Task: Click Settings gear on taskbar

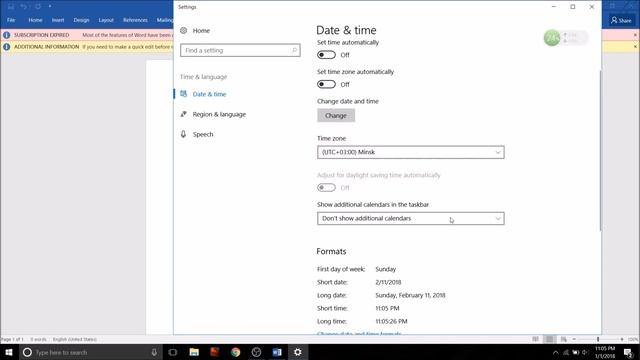Action: pos(298,352)
